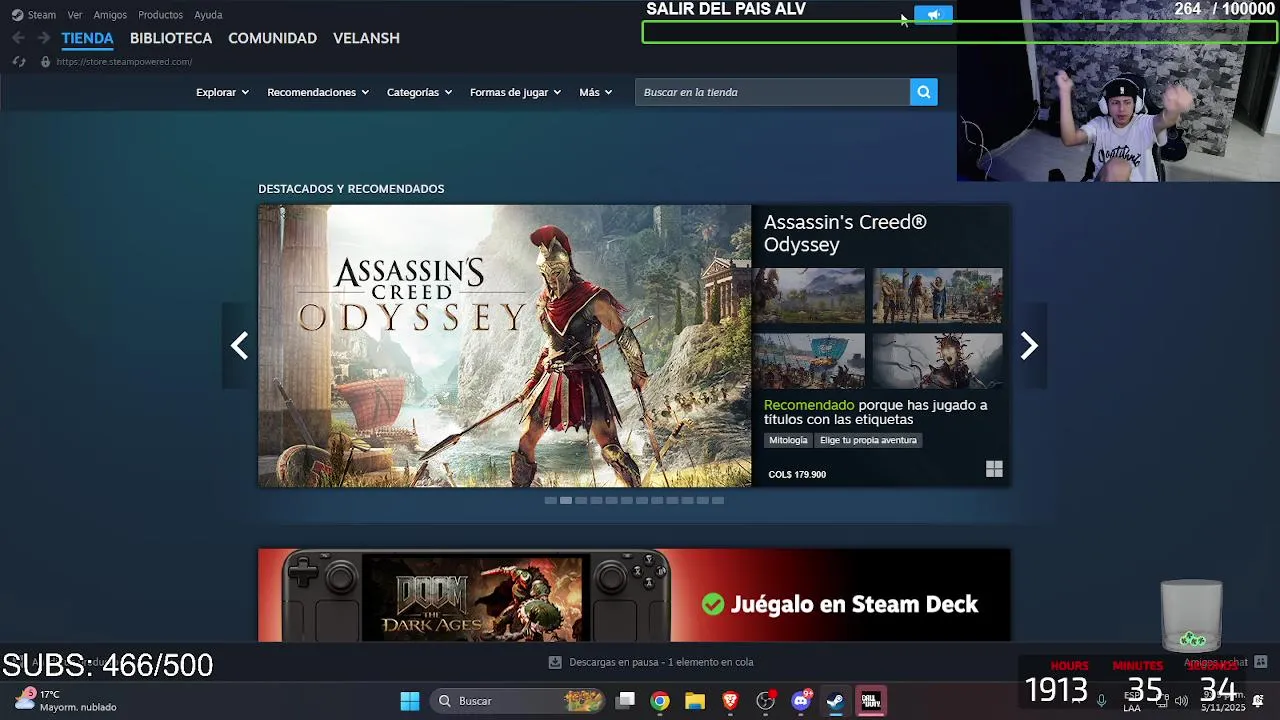
Task: Reload the store page
Action: [18, 62]
